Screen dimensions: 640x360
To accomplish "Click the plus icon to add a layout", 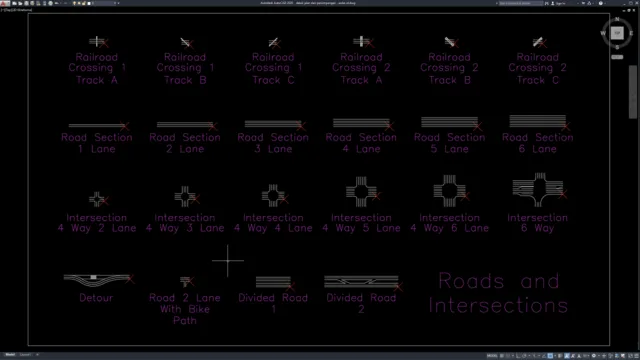I will [37, 355].
